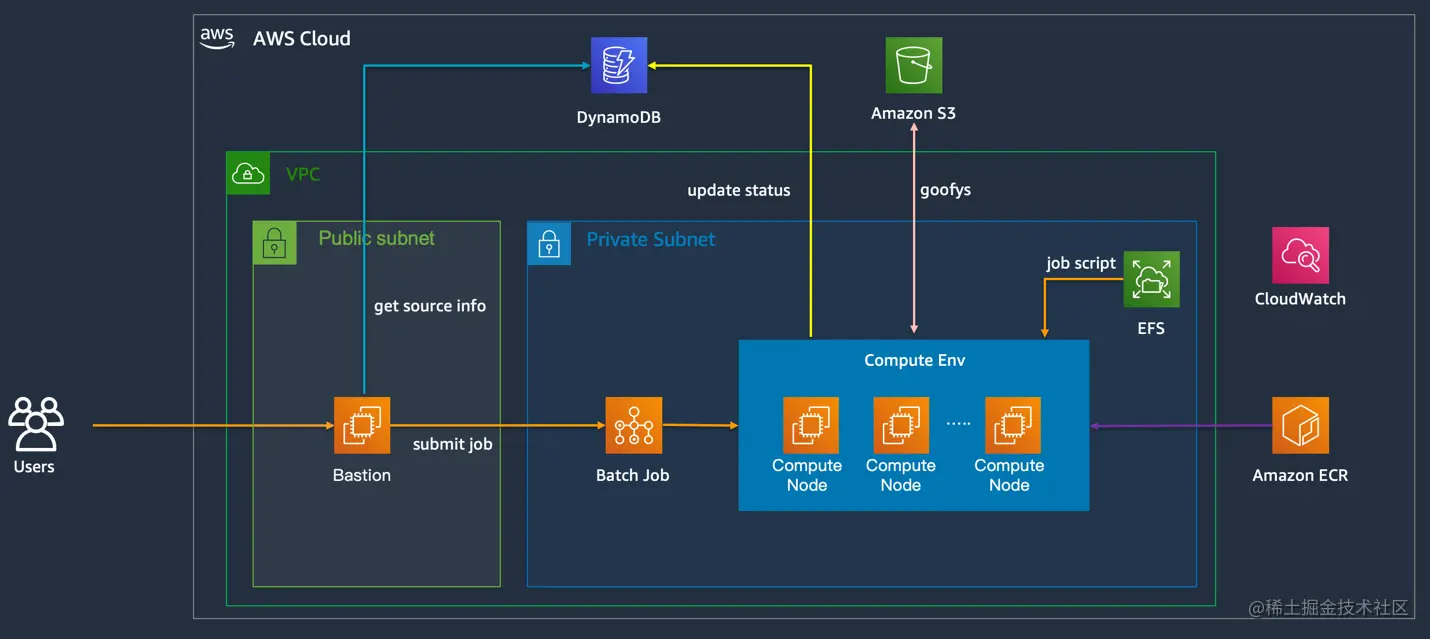This screenshot has height=639, width=1430.
Task: Click the AWS logo icon
Action: pos(217,38)
